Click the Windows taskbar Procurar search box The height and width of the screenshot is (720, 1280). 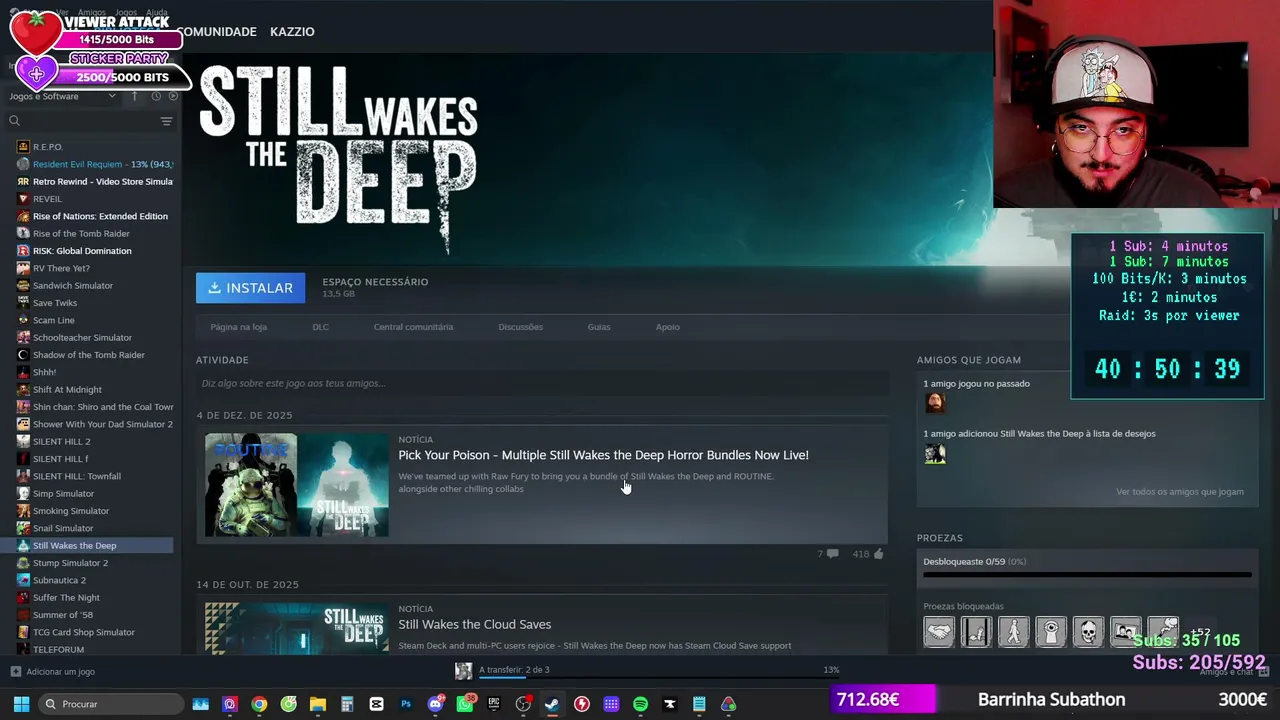[110, 704]
